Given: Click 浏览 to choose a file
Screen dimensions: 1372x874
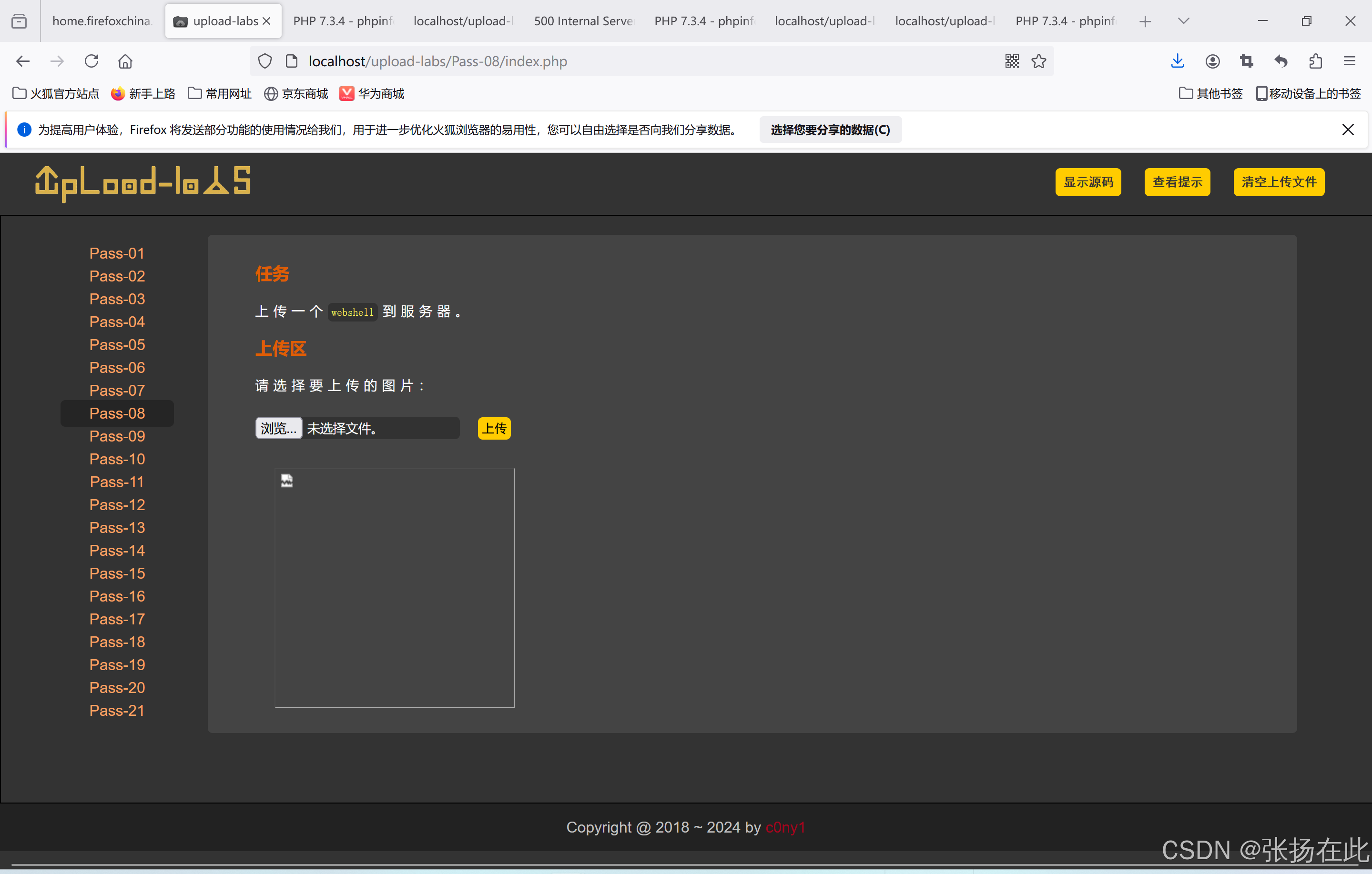Looking at the screenshot, I should [x=278, y=428].
